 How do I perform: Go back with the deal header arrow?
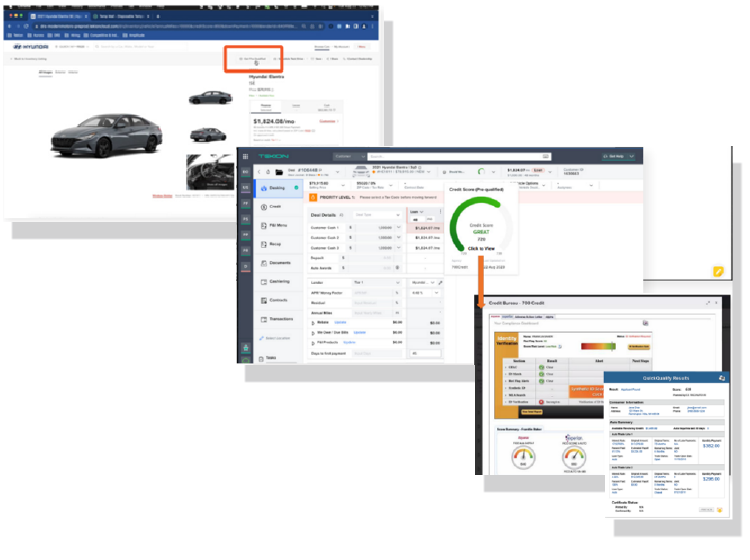(259, 172)
